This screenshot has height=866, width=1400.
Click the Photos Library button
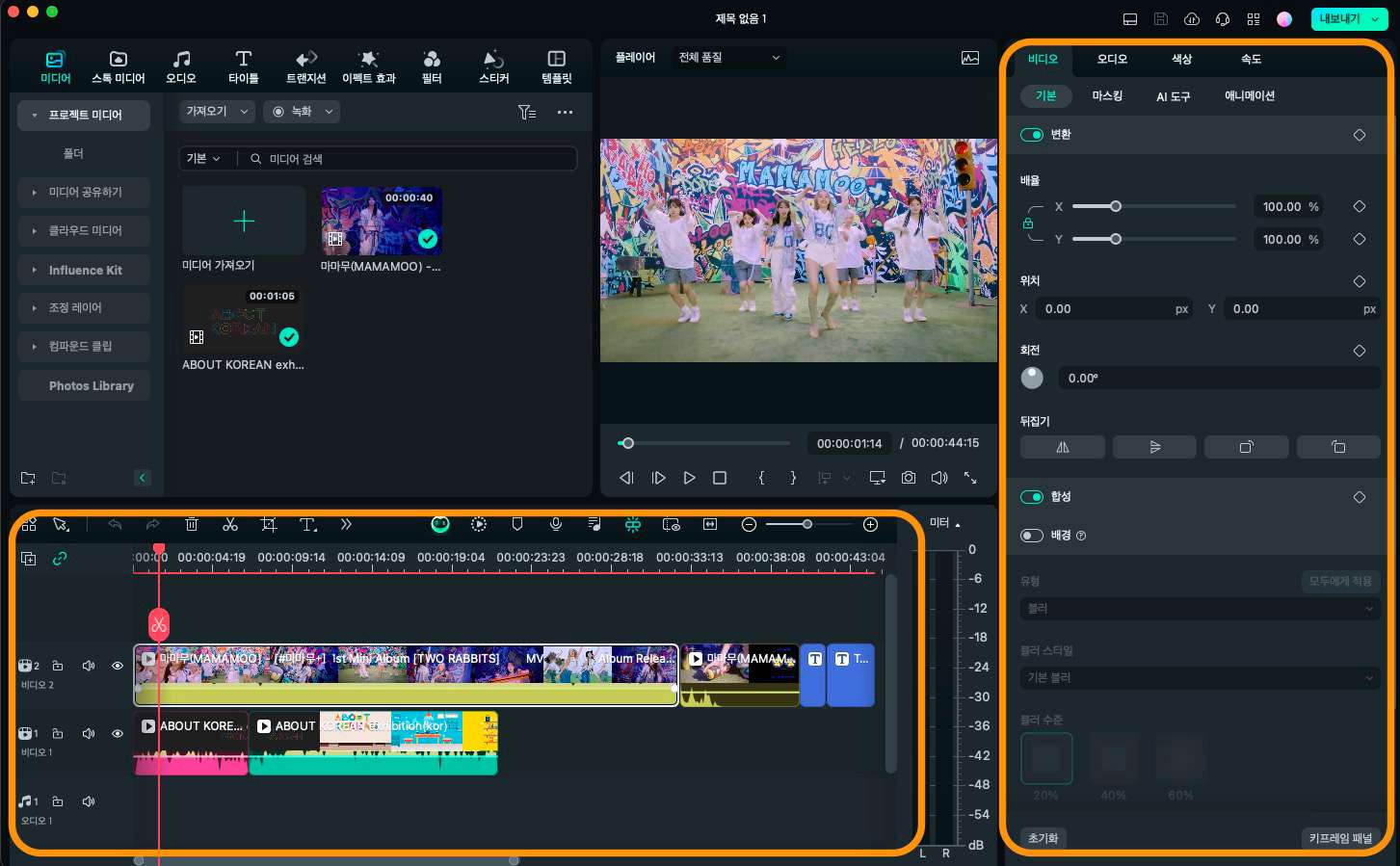click(84, 385)
